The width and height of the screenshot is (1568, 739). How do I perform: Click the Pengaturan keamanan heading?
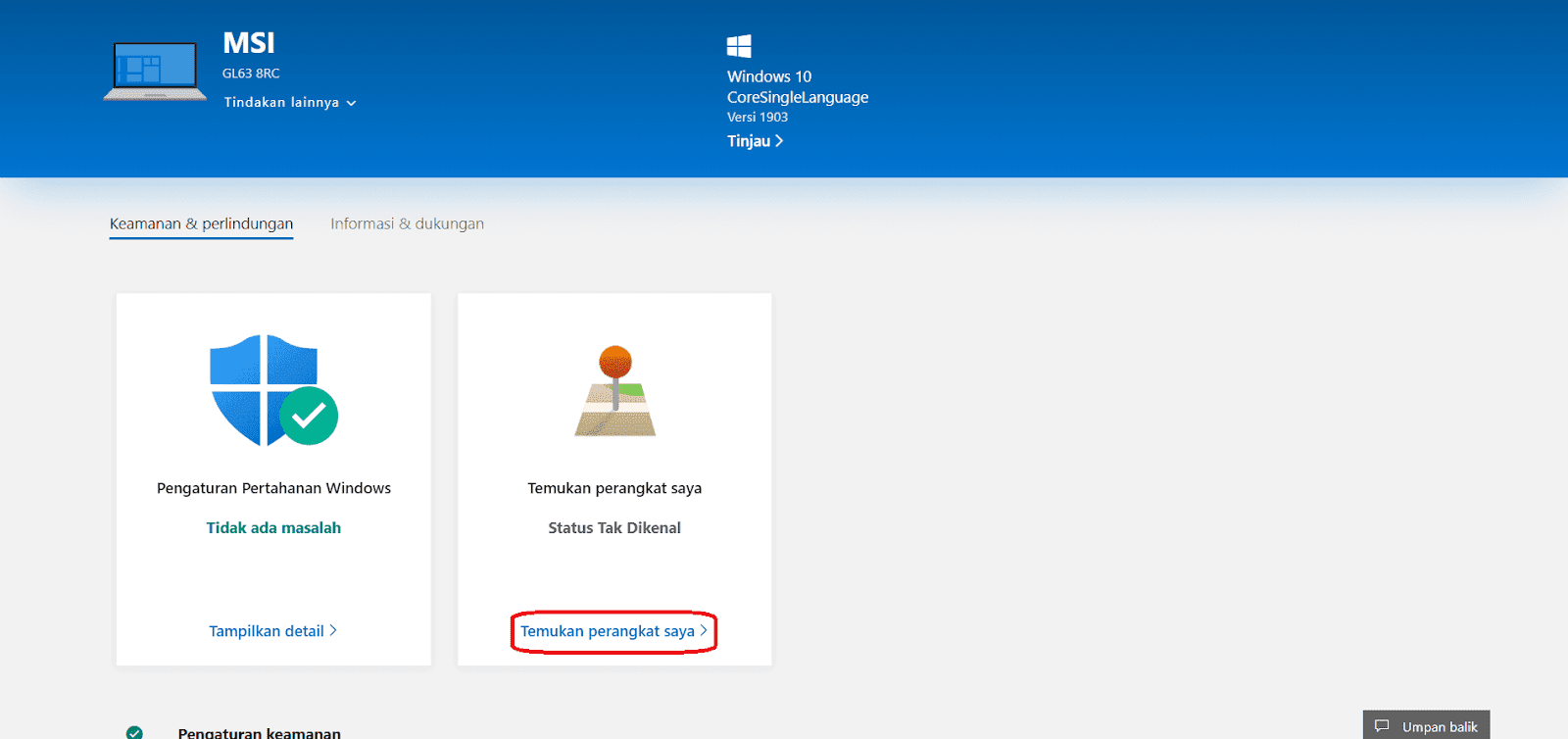pyautogui.click(x=260, y=732)
